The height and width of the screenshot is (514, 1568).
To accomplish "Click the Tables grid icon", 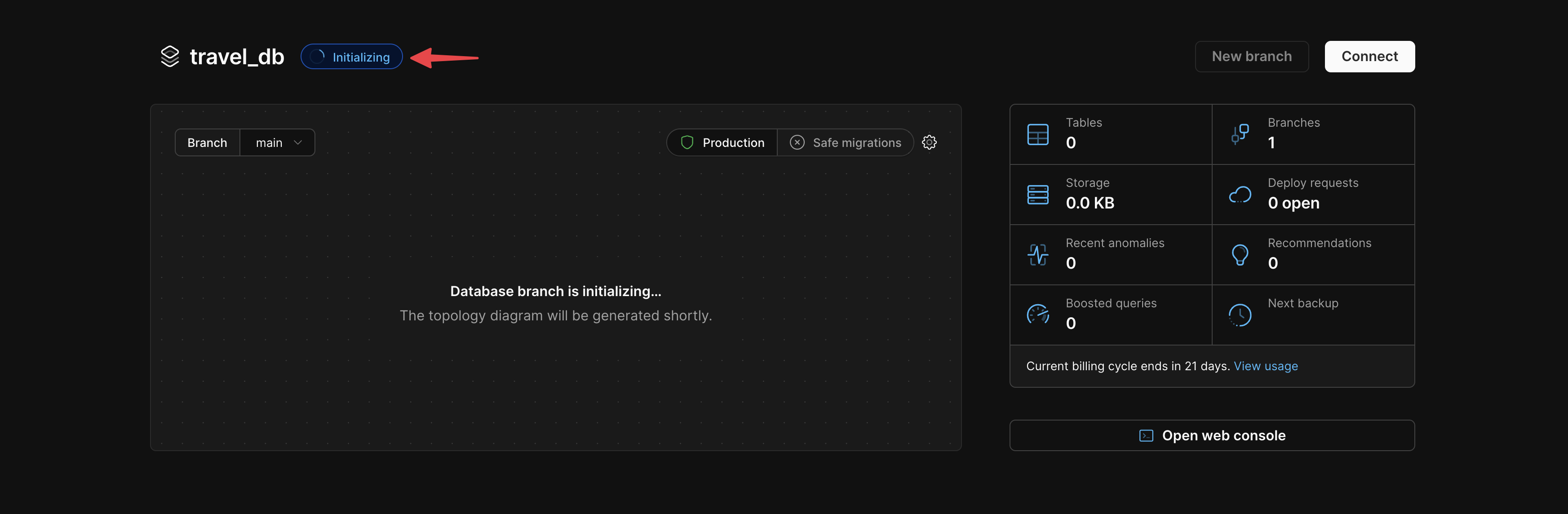I will tap(1037, 135).
